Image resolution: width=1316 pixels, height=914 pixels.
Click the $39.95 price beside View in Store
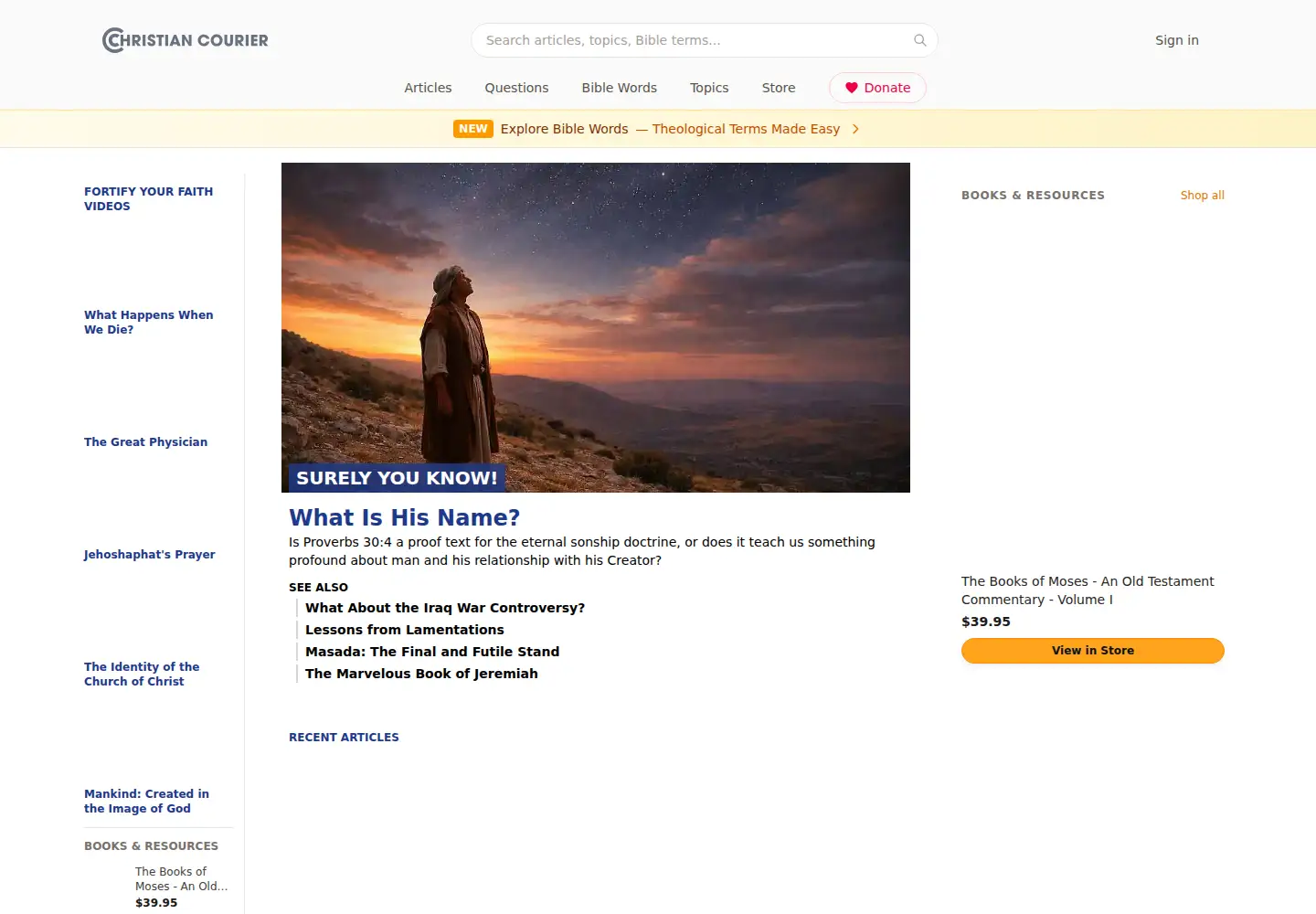point(986,622)
